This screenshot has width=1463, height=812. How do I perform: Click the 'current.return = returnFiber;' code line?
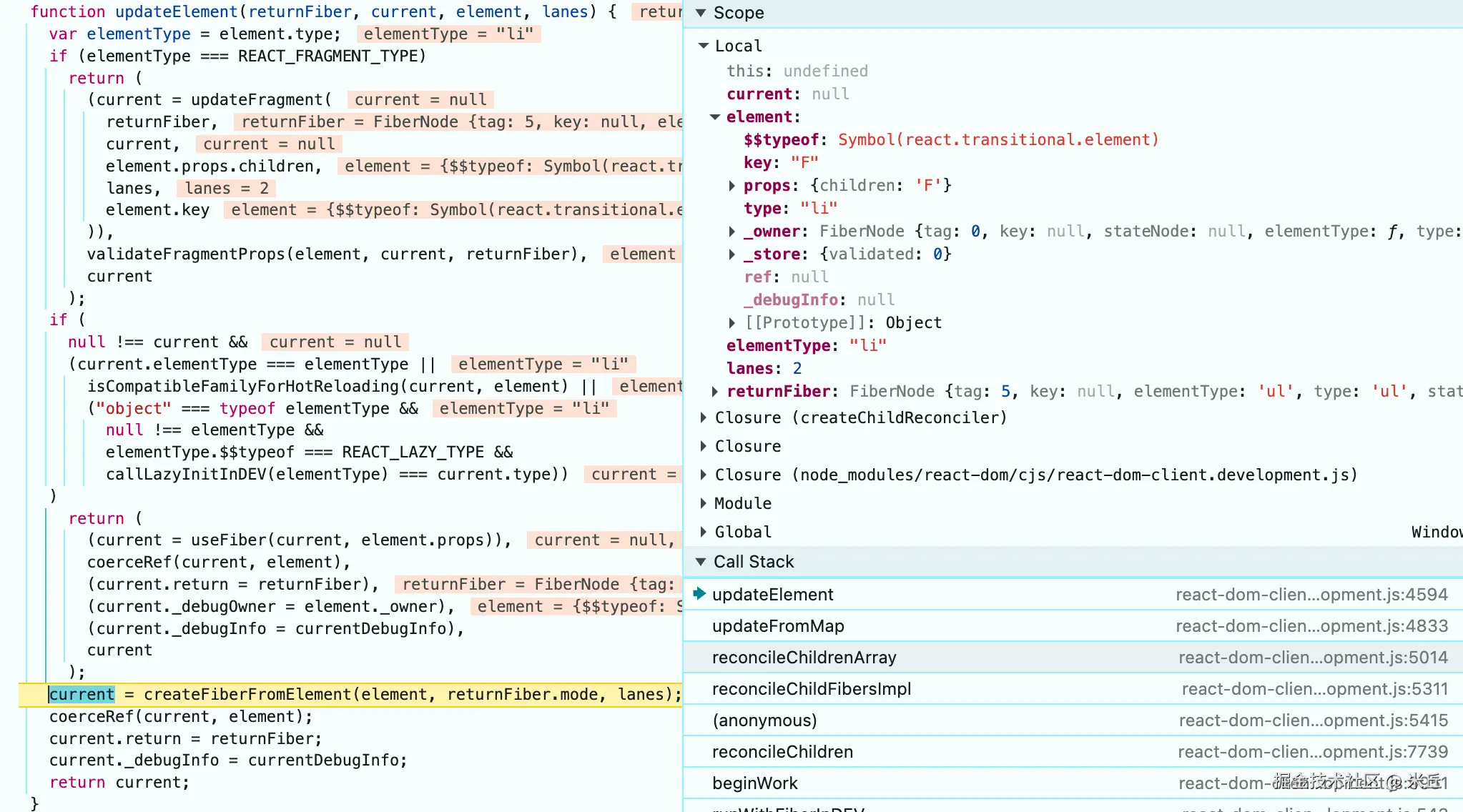coord(185,739)
